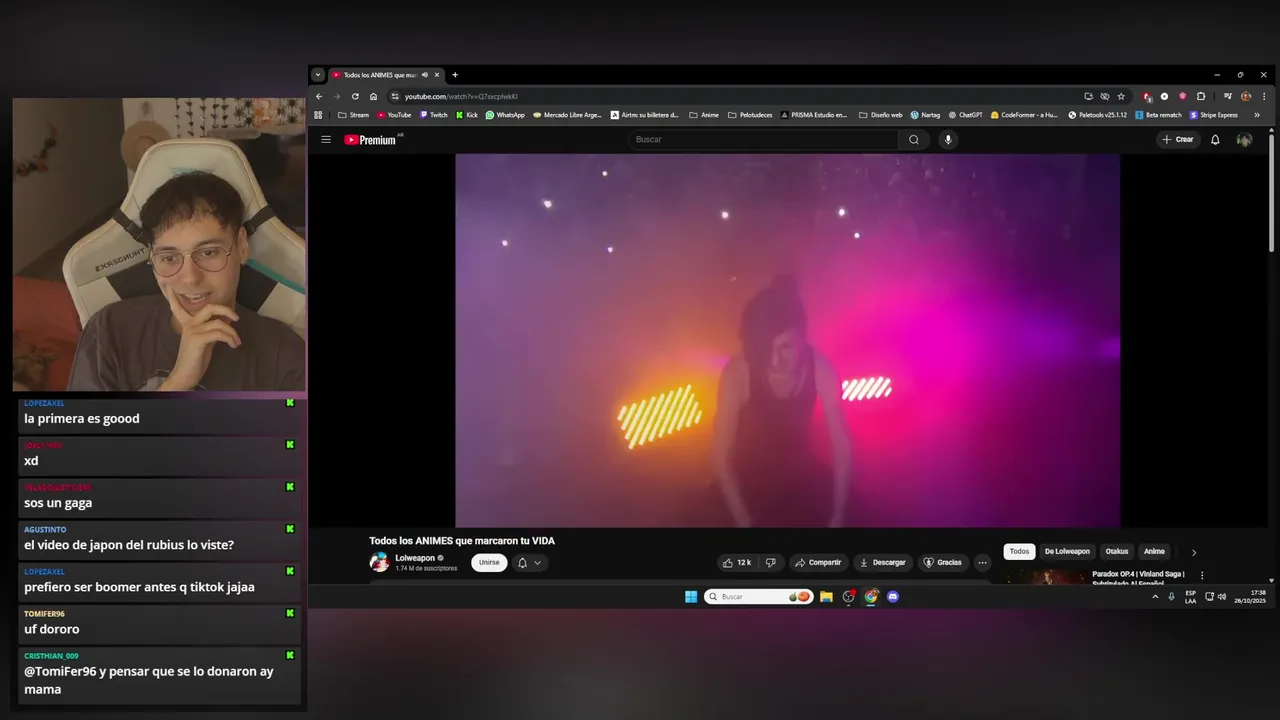The image size is (1280, 720).
Task: Bookmark this page with the star icon
Action: [1121, 96]
